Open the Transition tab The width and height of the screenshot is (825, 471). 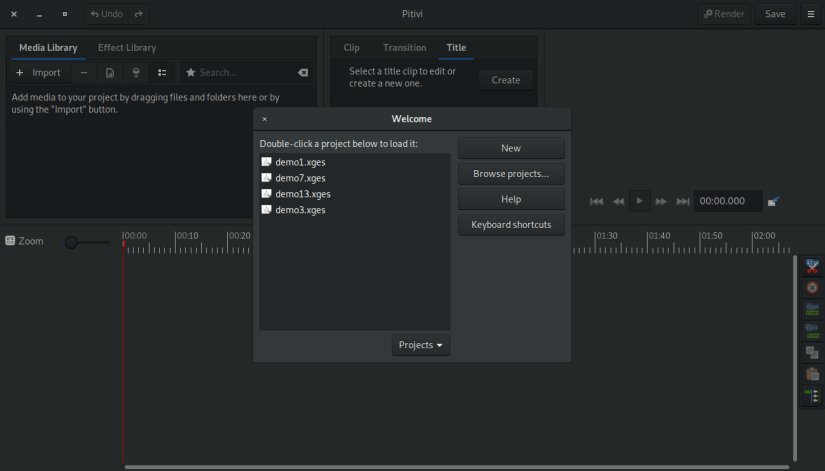click(404, 47)
